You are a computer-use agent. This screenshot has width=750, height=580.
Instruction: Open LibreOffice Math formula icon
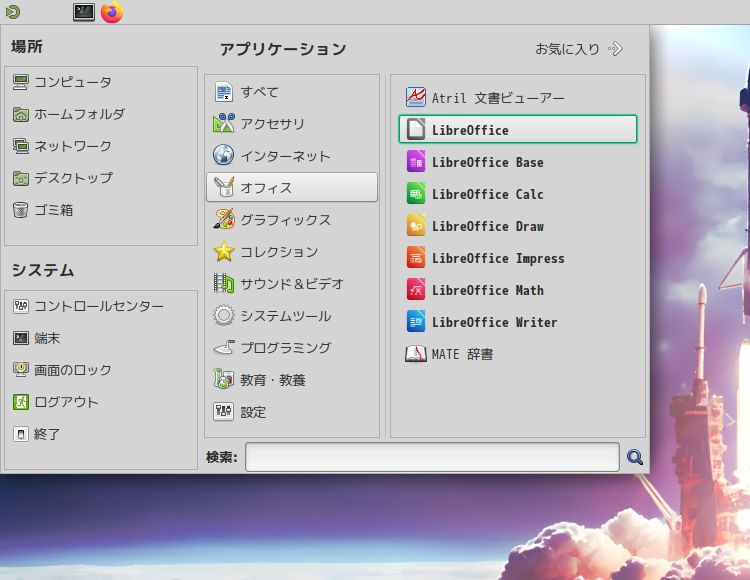tap(416, 290)
